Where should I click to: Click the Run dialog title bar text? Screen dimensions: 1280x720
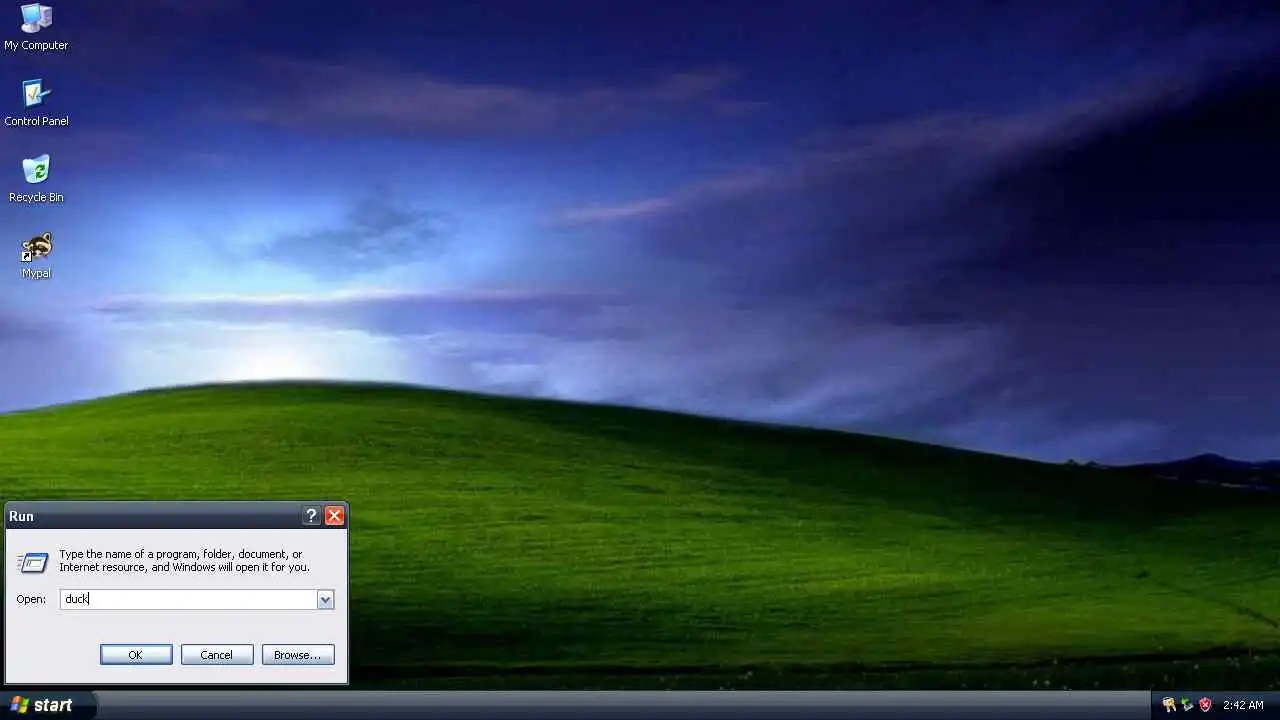21,516
